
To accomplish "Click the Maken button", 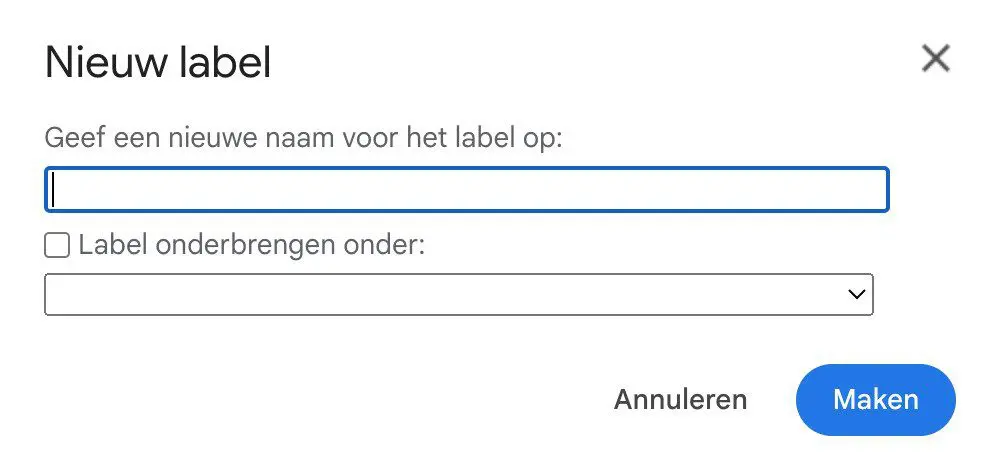I will click(x=875, y=400).
